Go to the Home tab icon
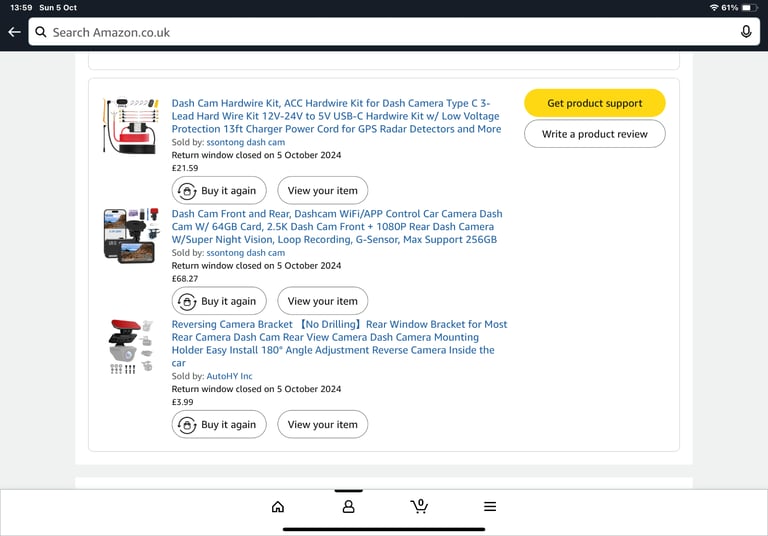This screenshot has width=768, height=536. (x=278, y=507)
